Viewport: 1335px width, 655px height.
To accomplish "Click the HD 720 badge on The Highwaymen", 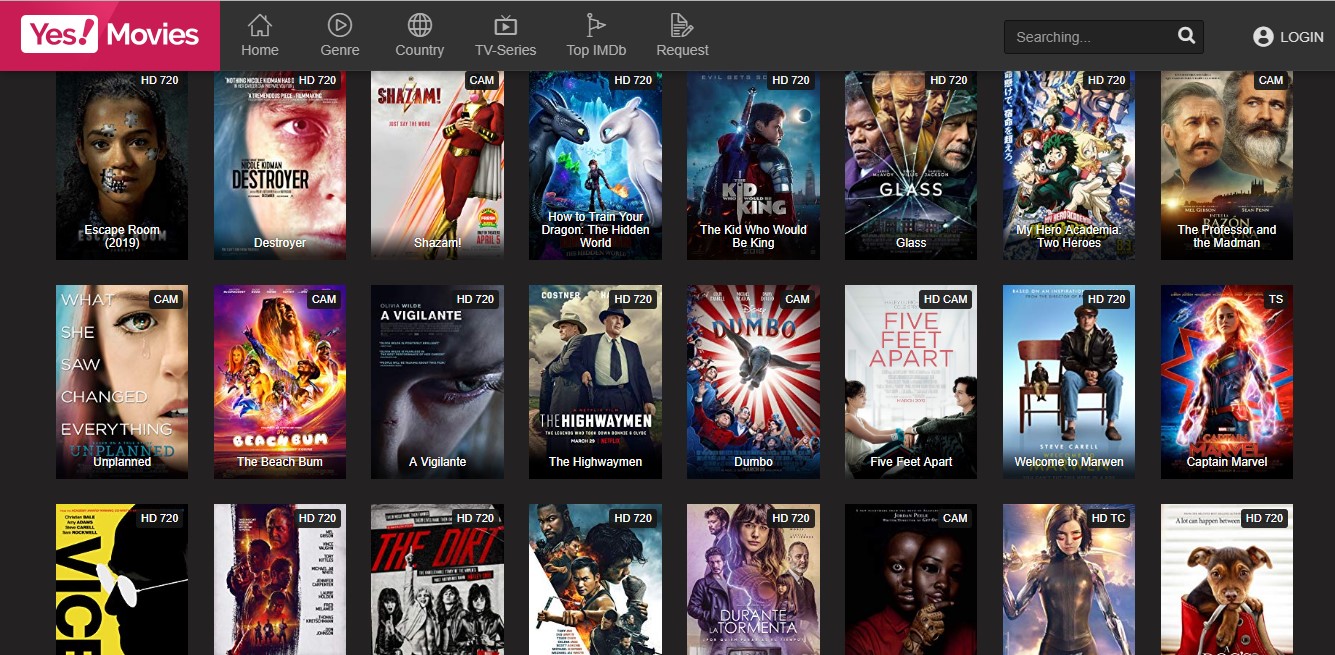I will coord(633,299).
